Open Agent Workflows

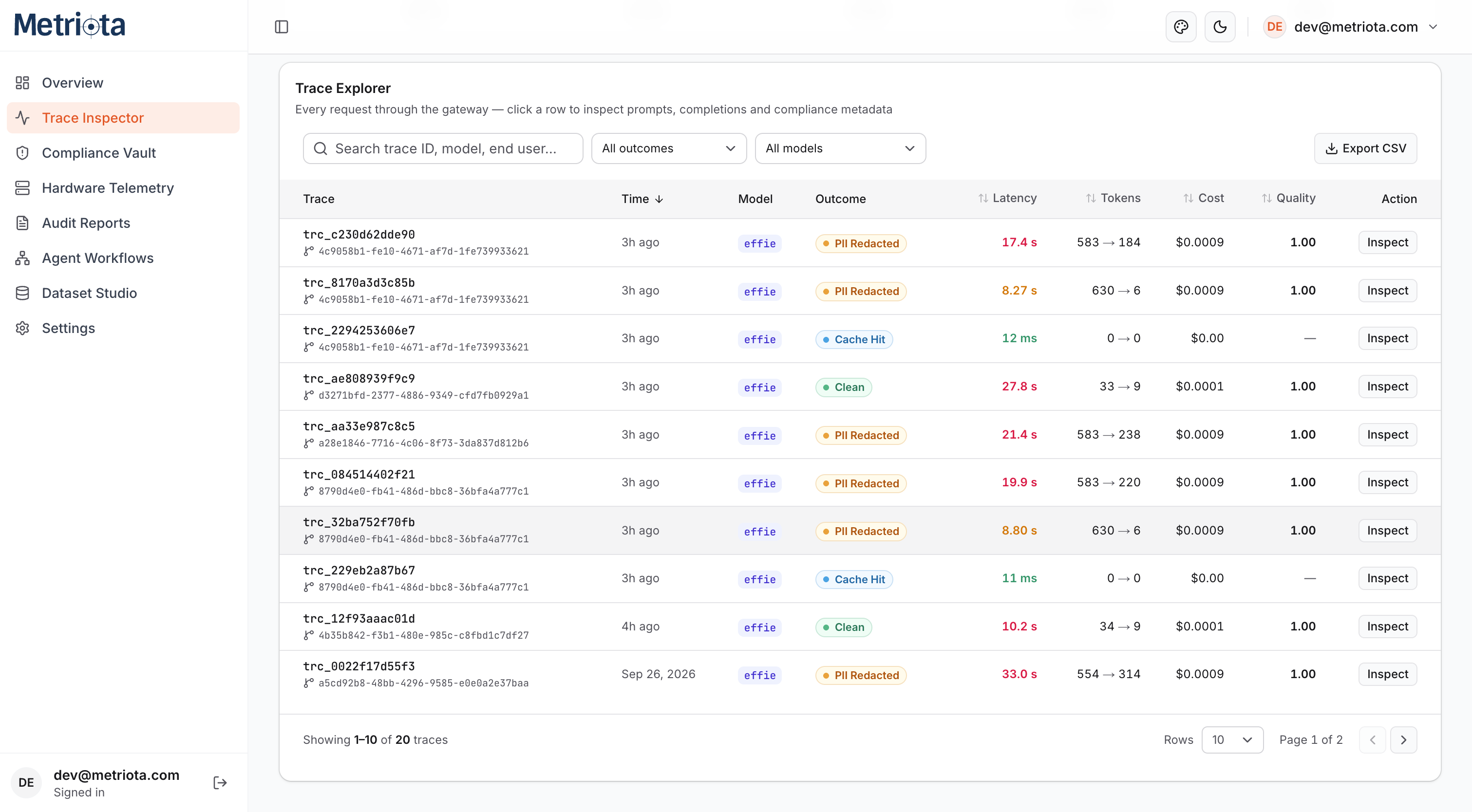pyautogui.click(x=123, y=258)
